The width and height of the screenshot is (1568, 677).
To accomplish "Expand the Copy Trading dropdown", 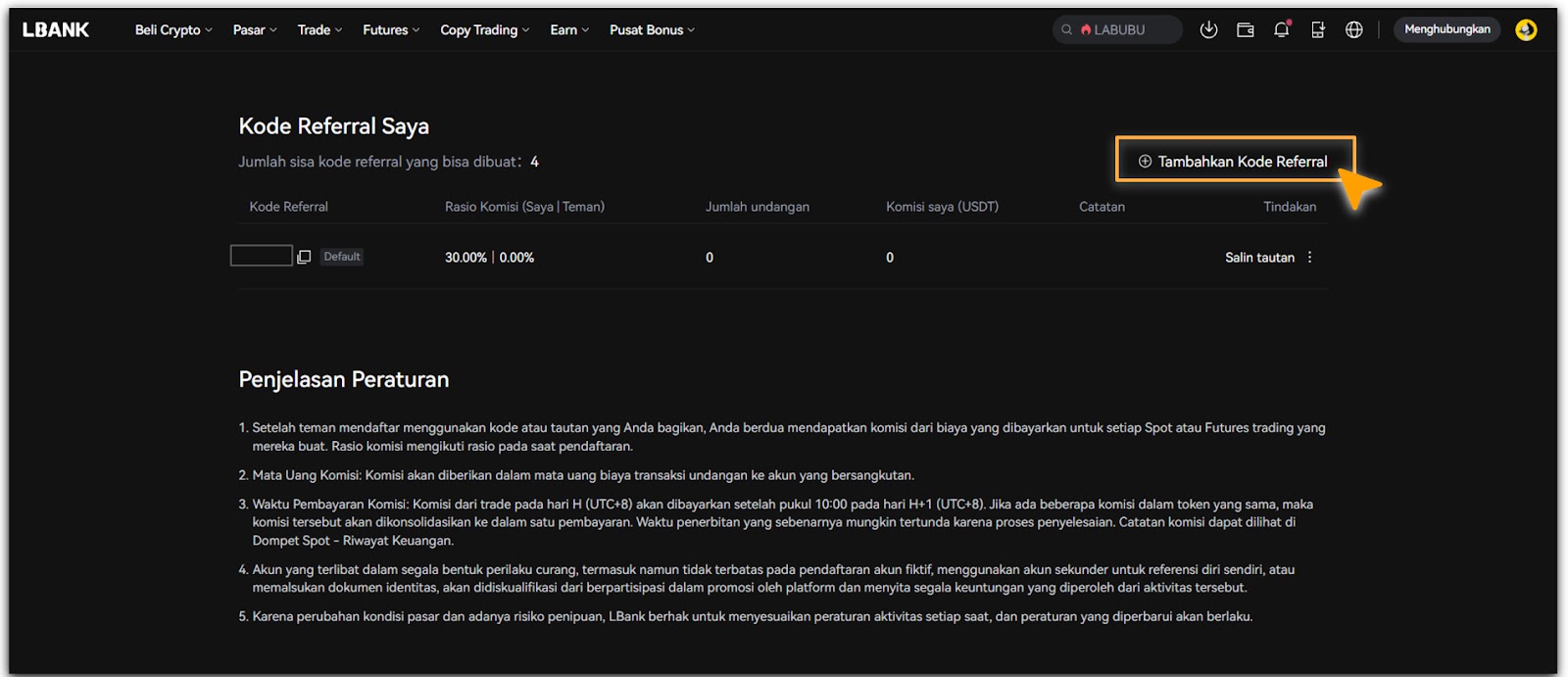I will click(x=484, y=30).
